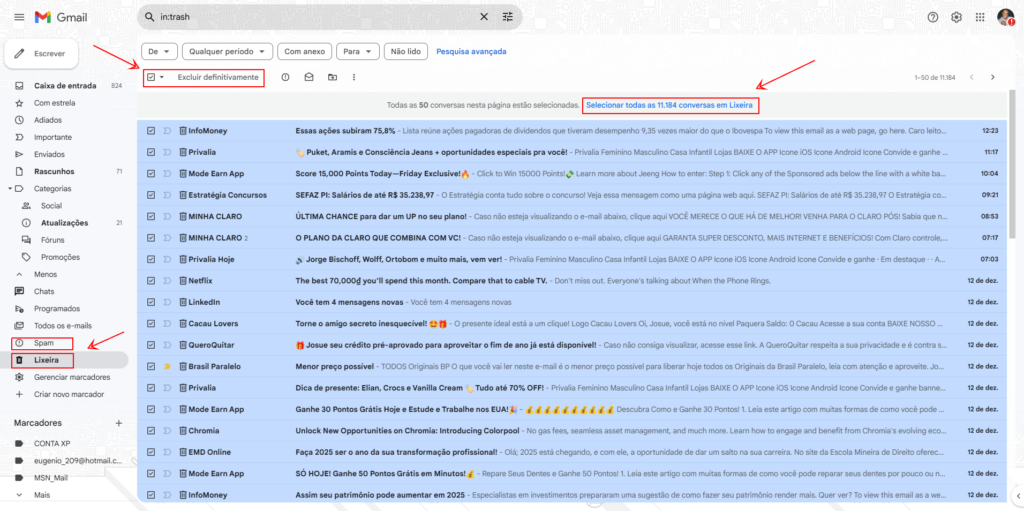The height and width of the screenshot is (511, 1024).
Task: Open the Google apps grid icon
Action: [980, 17]
